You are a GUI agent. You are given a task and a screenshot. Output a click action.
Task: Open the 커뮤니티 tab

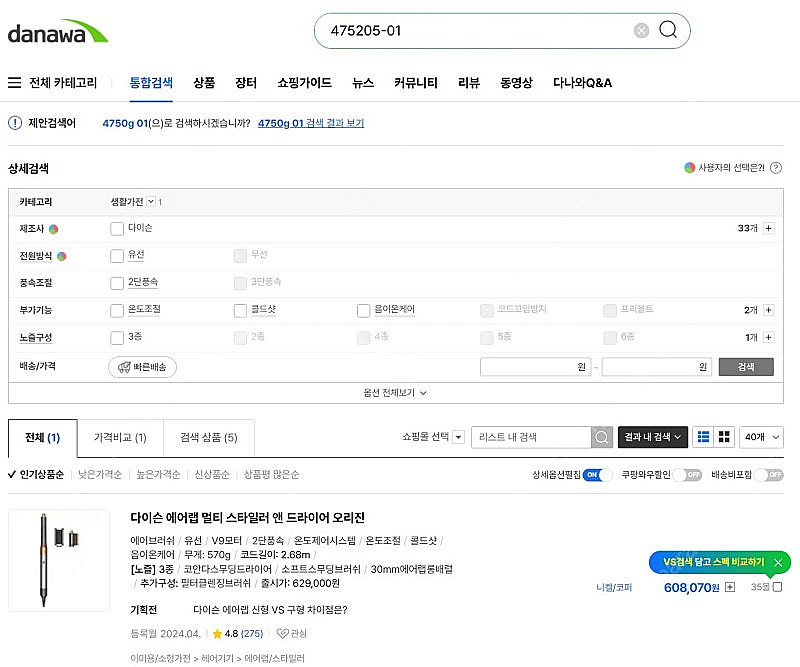(x=416, y=82)
